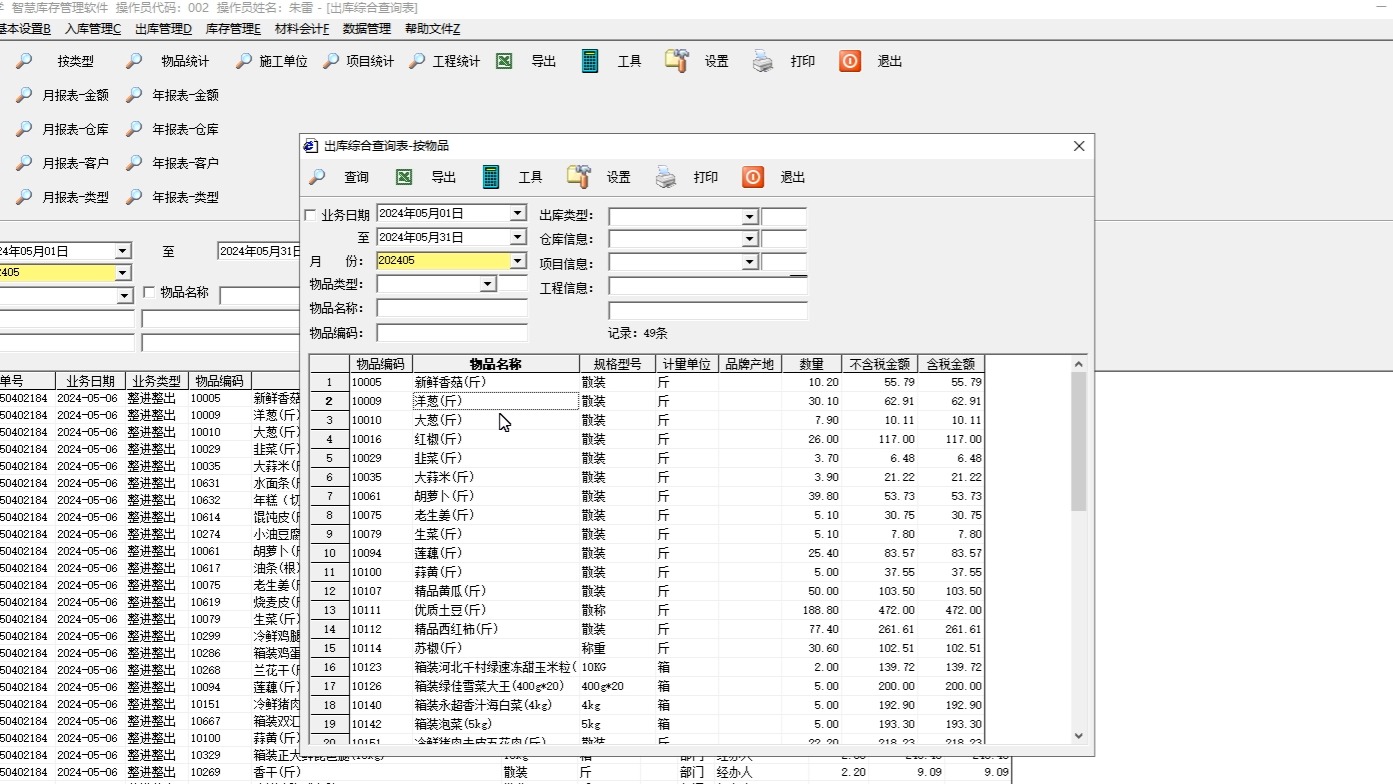Open the 帮助文件Z menu

point(432,29)
